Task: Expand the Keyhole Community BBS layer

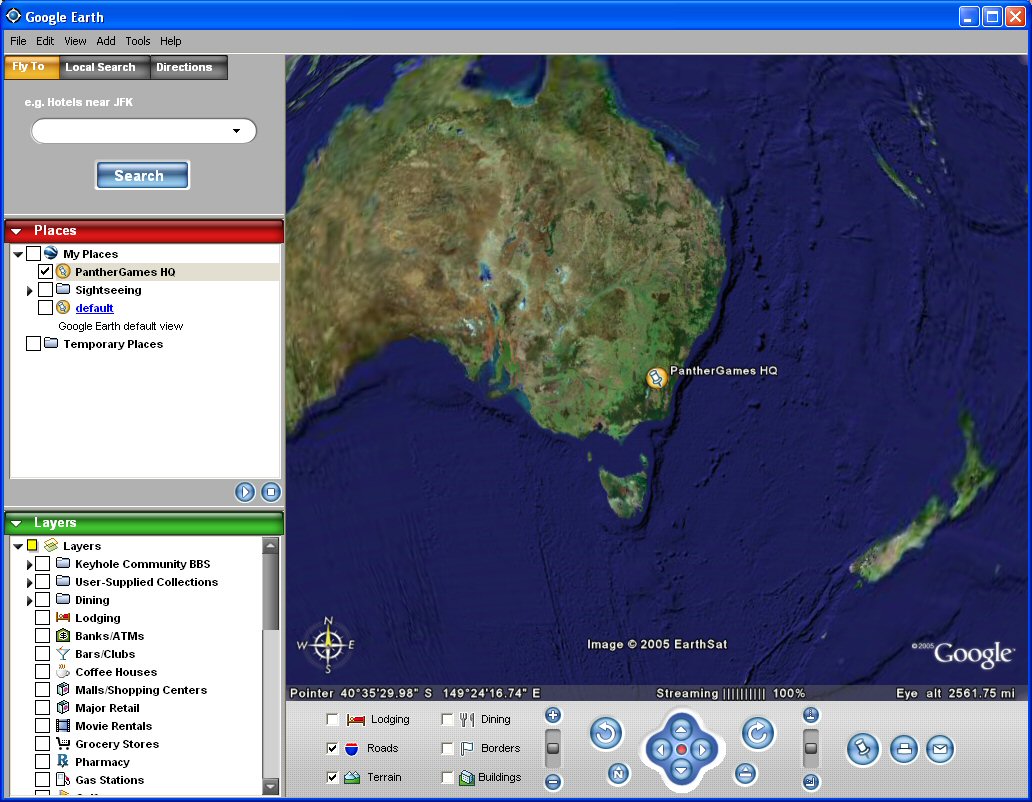Action: 30,565
